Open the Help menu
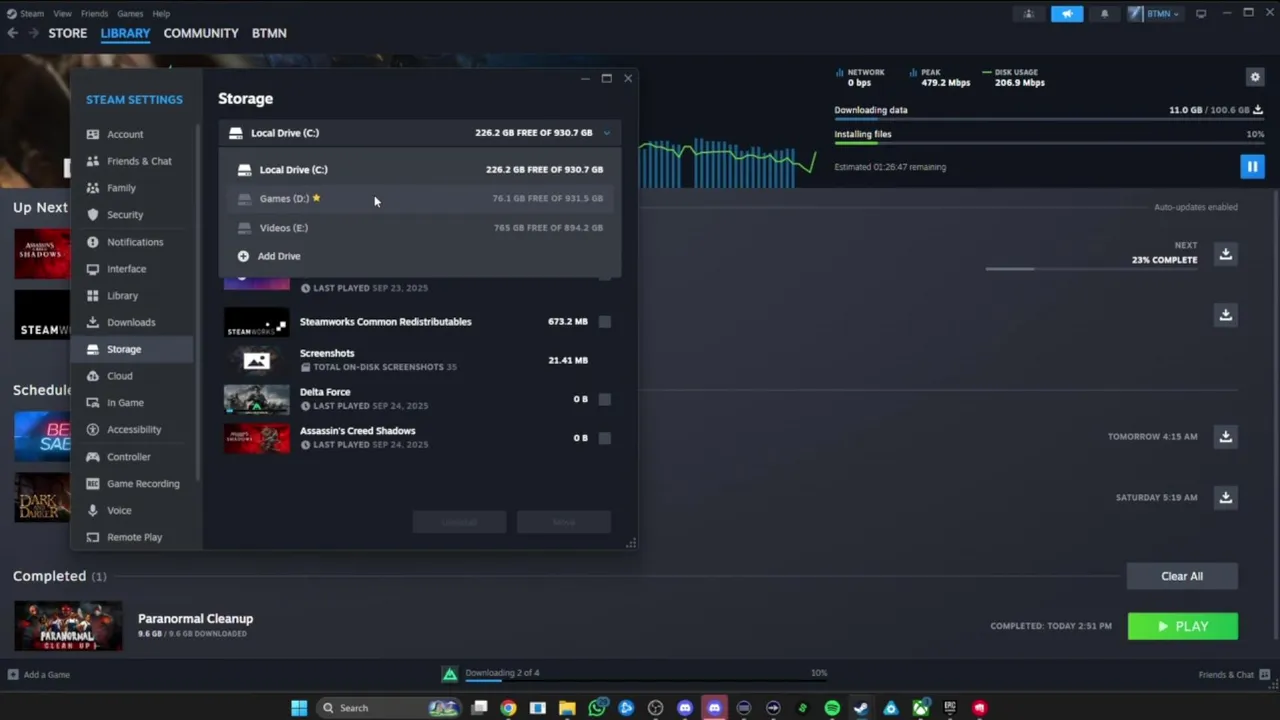 click(161, 14)
